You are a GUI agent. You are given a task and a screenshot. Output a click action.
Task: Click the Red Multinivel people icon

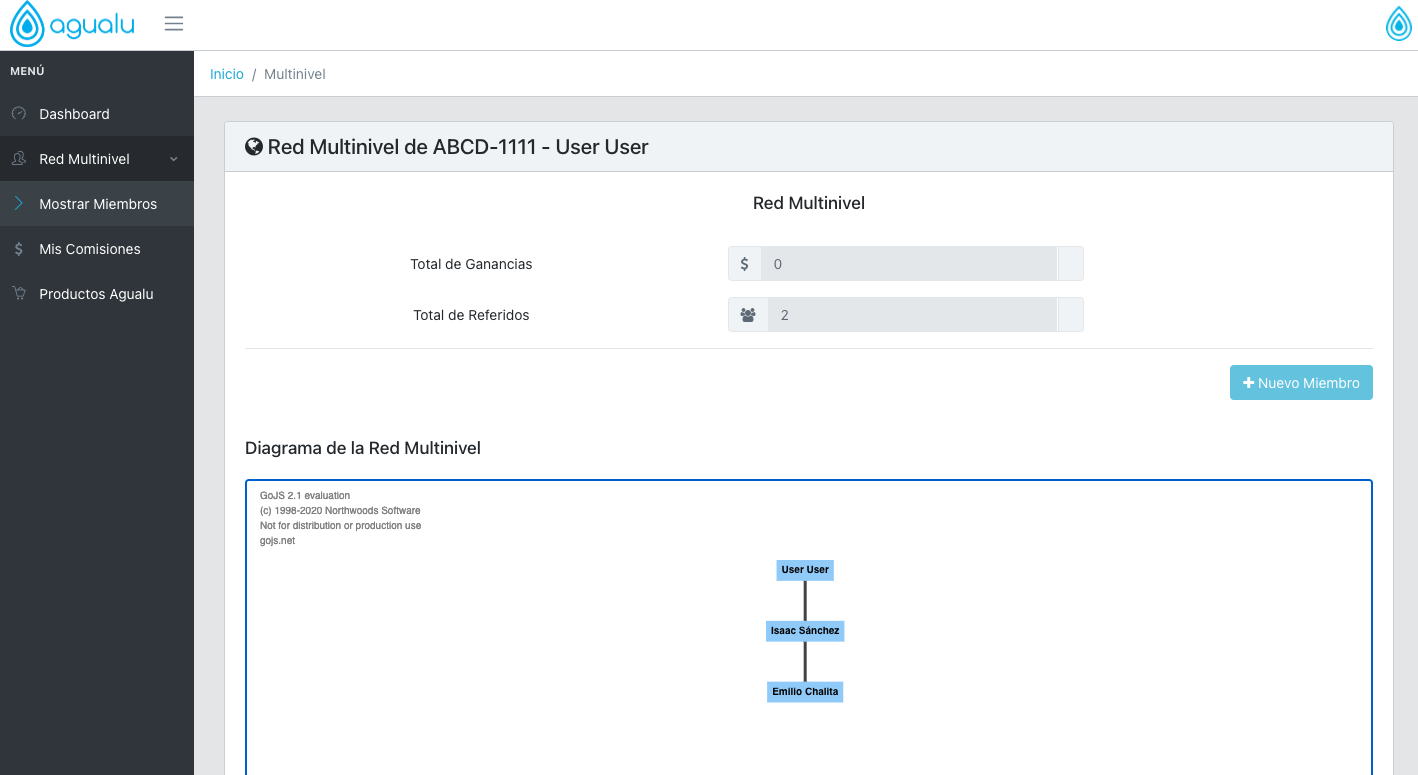pyautogui.click(x=19, y=159)
